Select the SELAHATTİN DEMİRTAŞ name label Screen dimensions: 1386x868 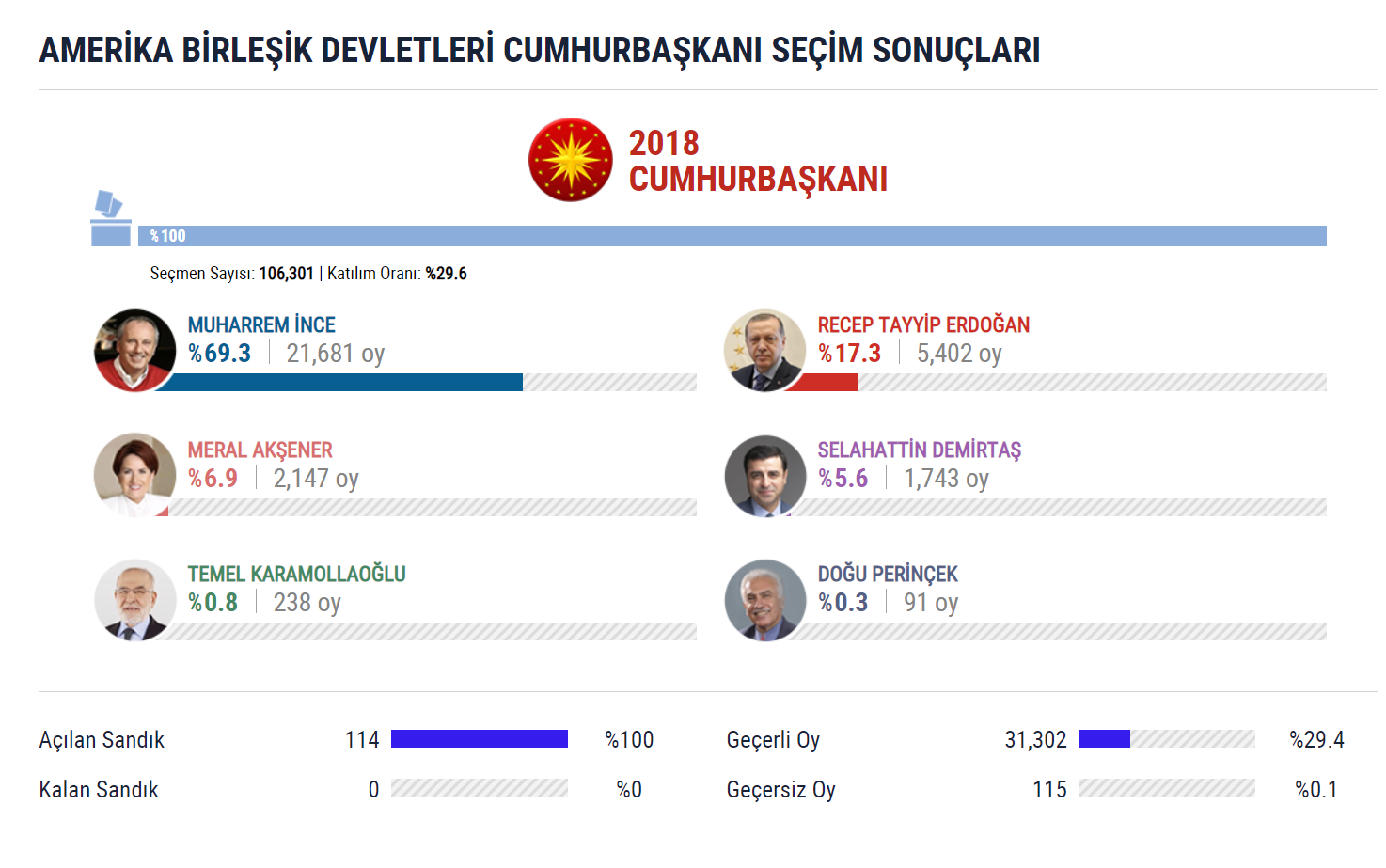pos(919,450)
